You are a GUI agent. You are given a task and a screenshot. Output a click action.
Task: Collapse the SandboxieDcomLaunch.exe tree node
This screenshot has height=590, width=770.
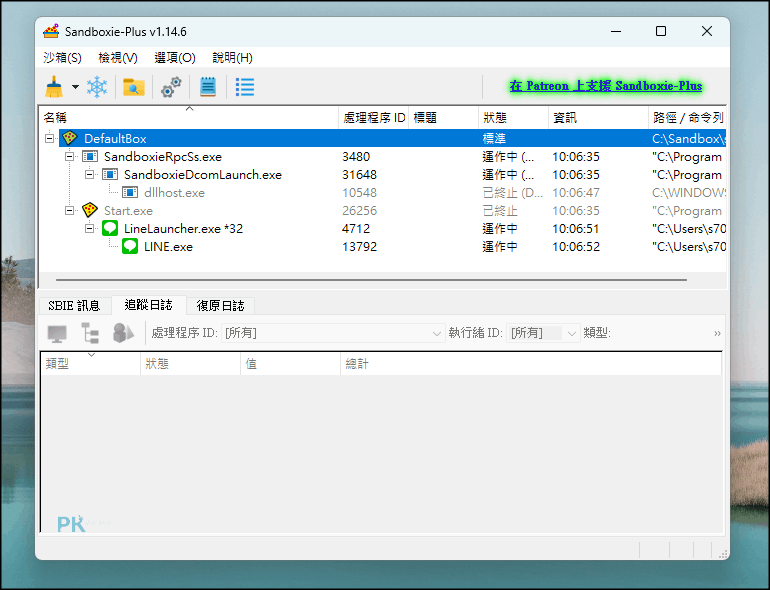(x=89, y=174)
